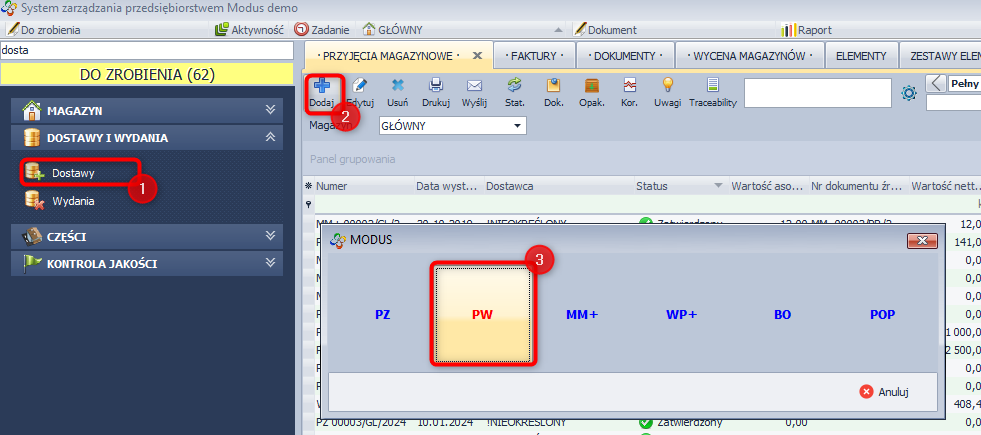Click the Raport toolbar item
Viewport: 981px width, 435px height.
[807, 29]
